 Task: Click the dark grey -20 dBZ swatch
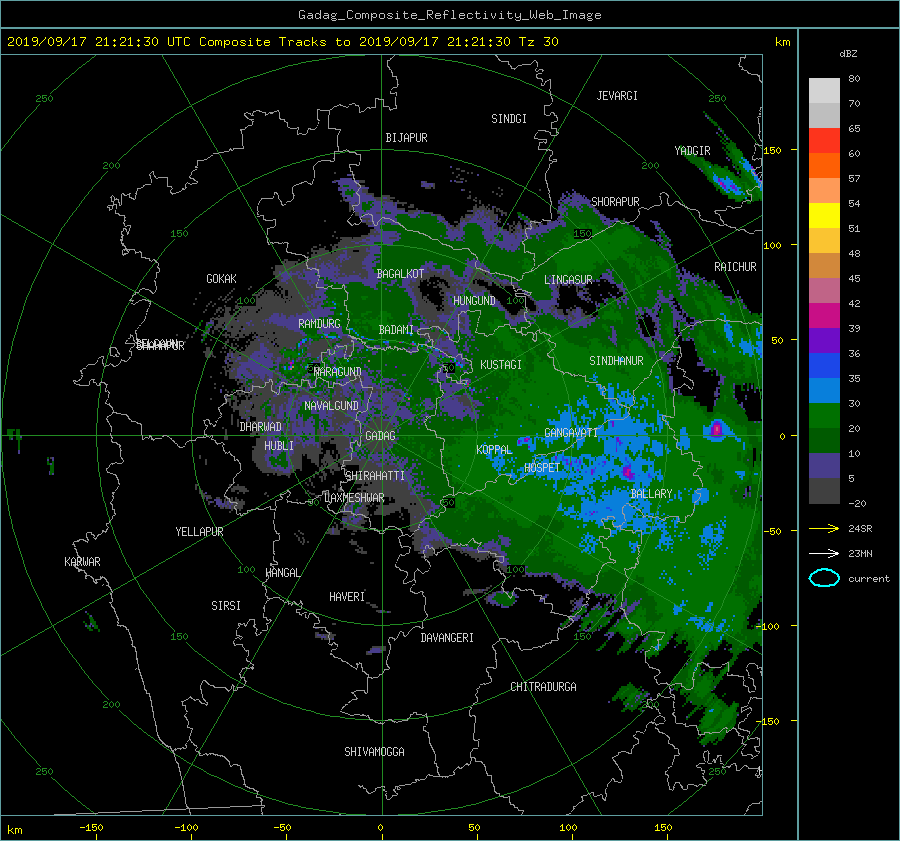[824, 490]
